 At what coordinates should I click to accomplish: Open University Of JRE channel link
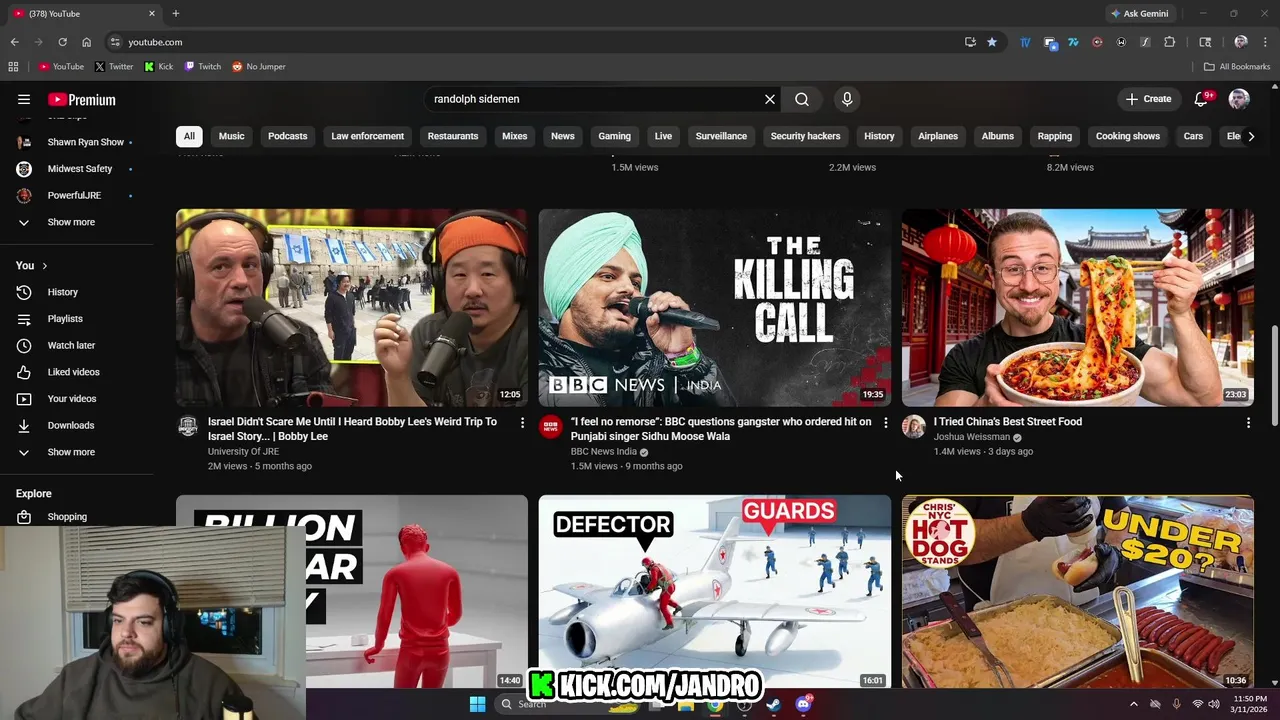point(243,452)
